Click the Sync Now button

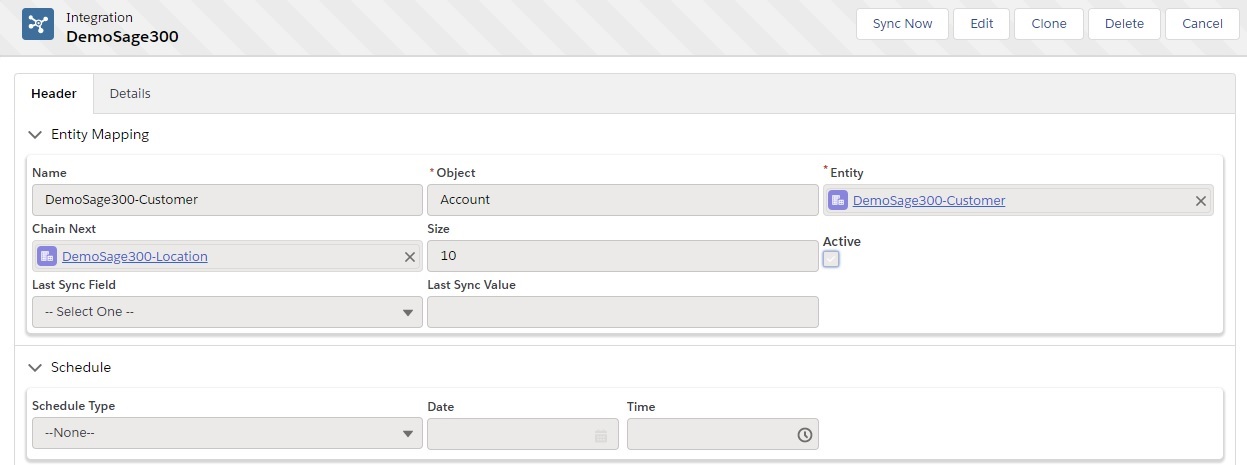click(x=902, y=24)
